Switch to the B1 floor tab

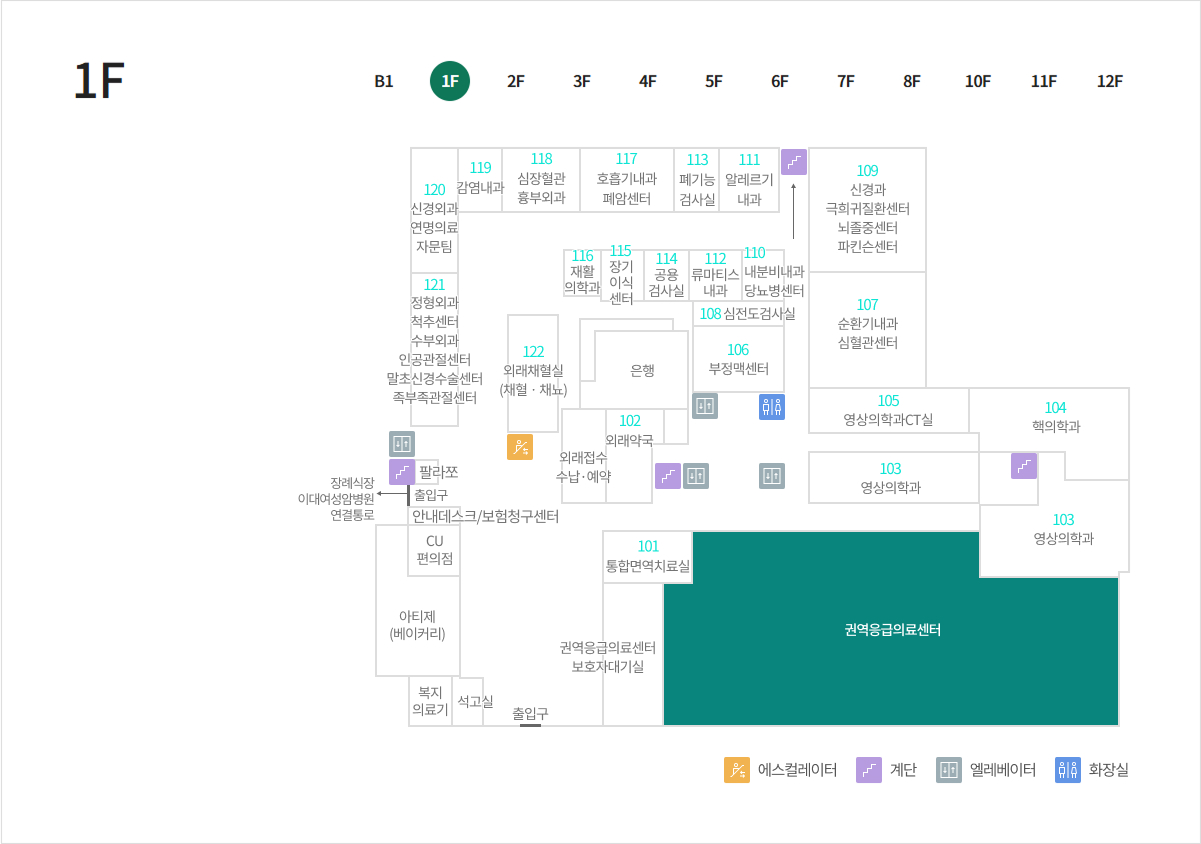click(384, 82)
